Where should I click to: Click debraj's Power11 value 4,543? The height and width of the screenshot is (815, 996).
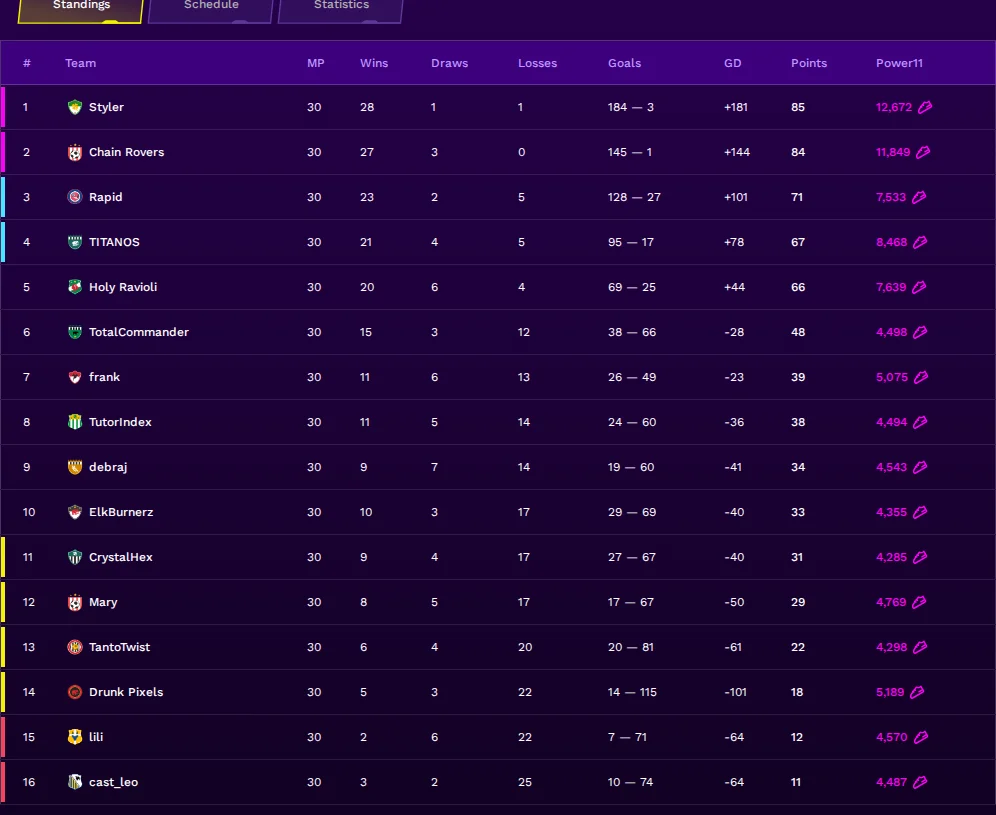[891, 467]
